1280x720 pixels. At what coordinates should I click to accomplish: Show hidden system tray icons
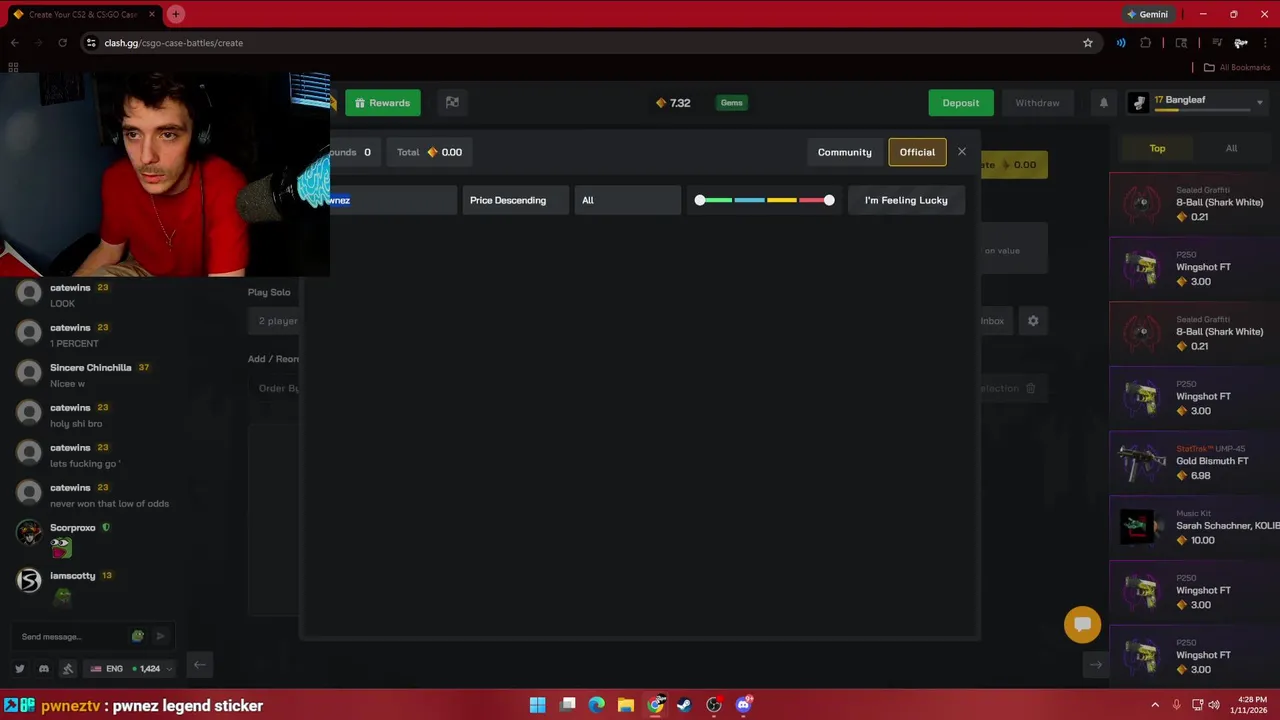[x=1155, y=705]
